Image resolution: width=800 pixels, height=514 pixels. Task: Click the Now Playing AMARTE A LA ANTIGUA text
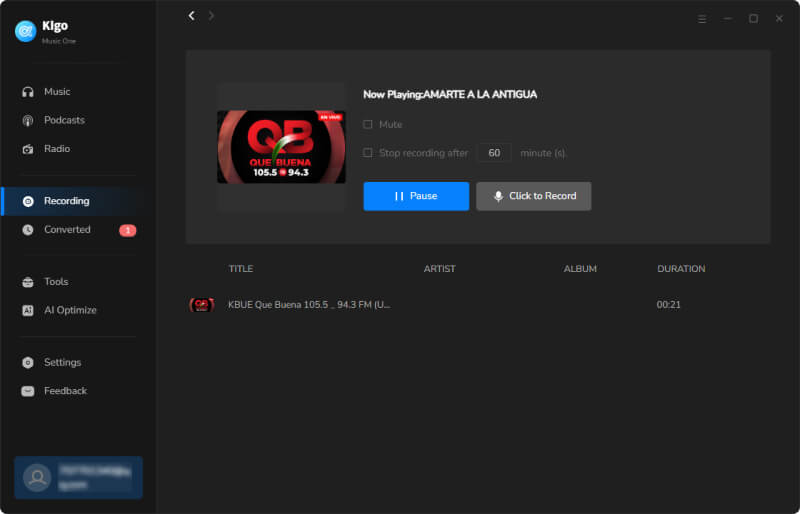(450, 94)
